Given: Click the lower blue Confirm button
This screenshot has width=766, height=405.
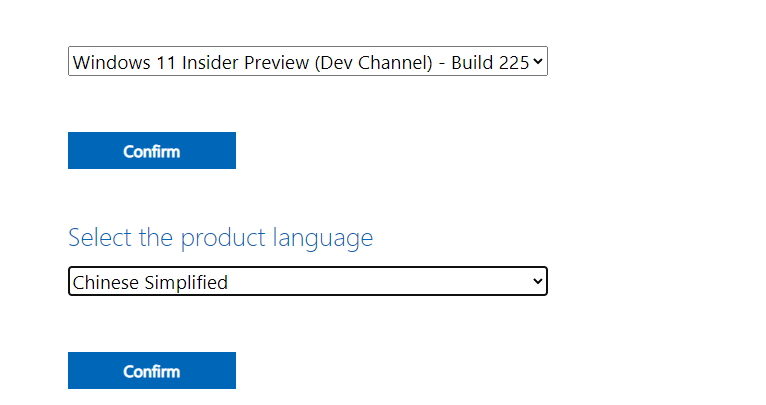Looking at the screenshot, I should click(152, 371).
